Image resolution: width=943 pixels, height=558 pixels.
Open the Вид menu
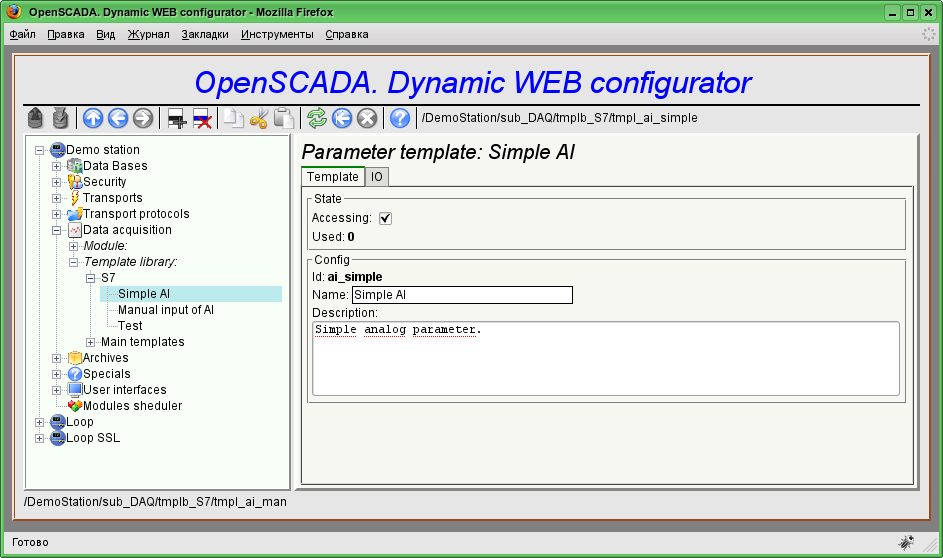(x=105, y=34)
